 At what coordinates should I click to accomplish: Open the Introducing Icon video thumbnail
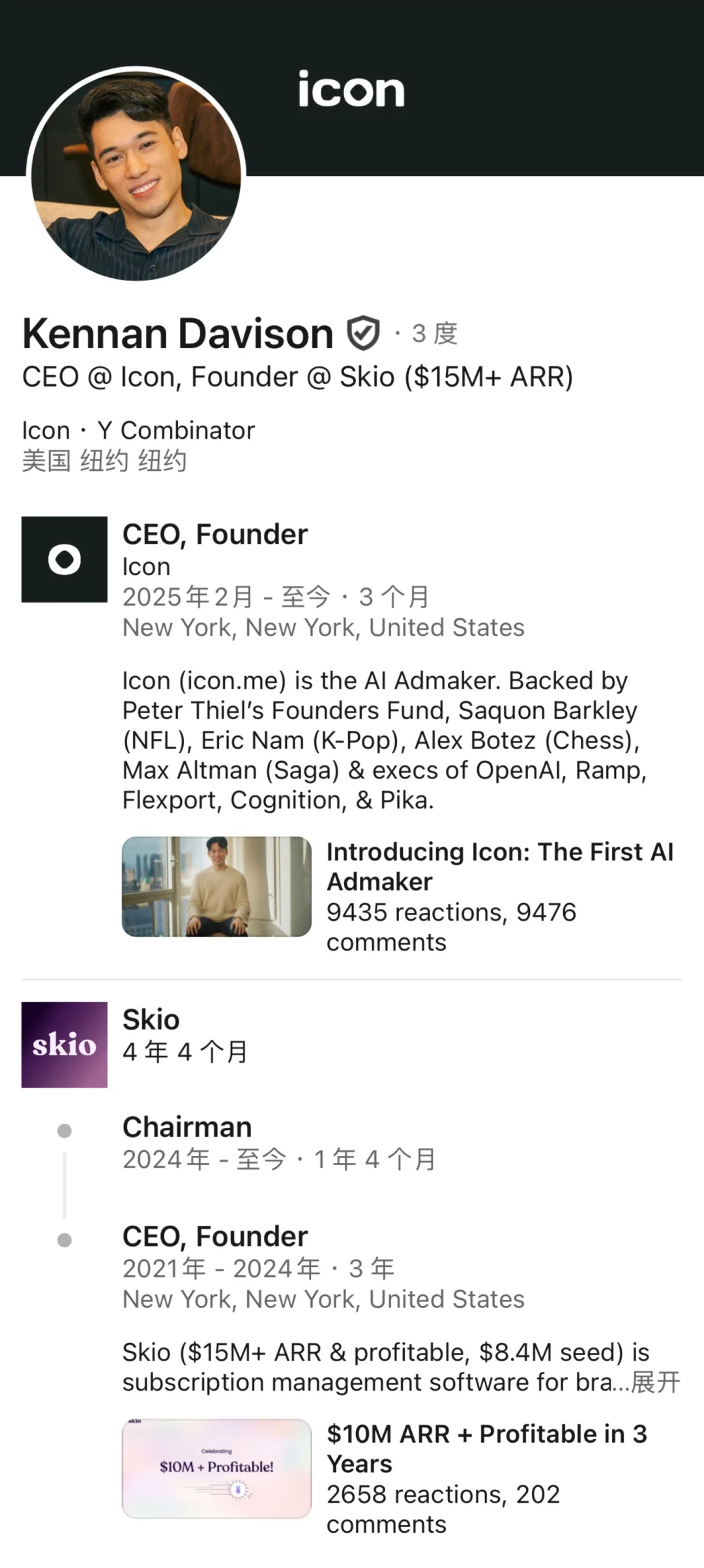216,887
